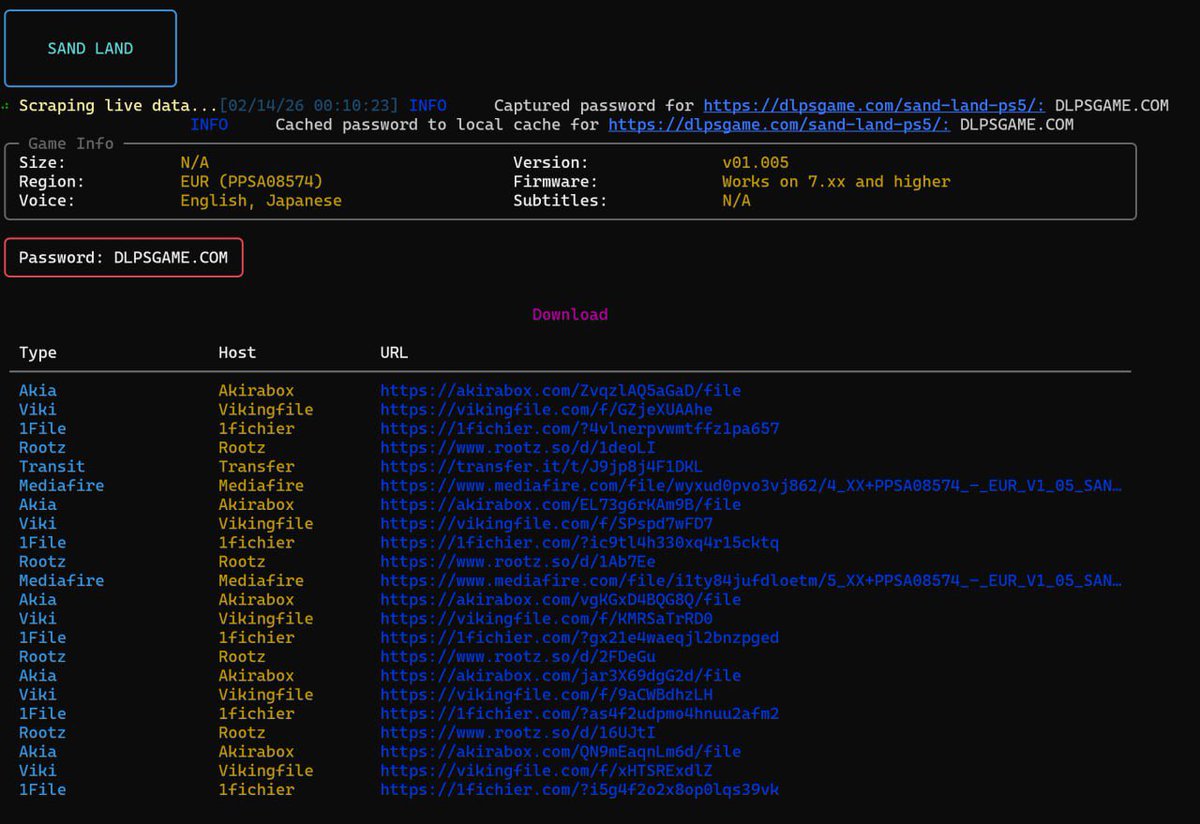Open the vikingfile.com 9aCWBdhzLH link

coord(546,694)
